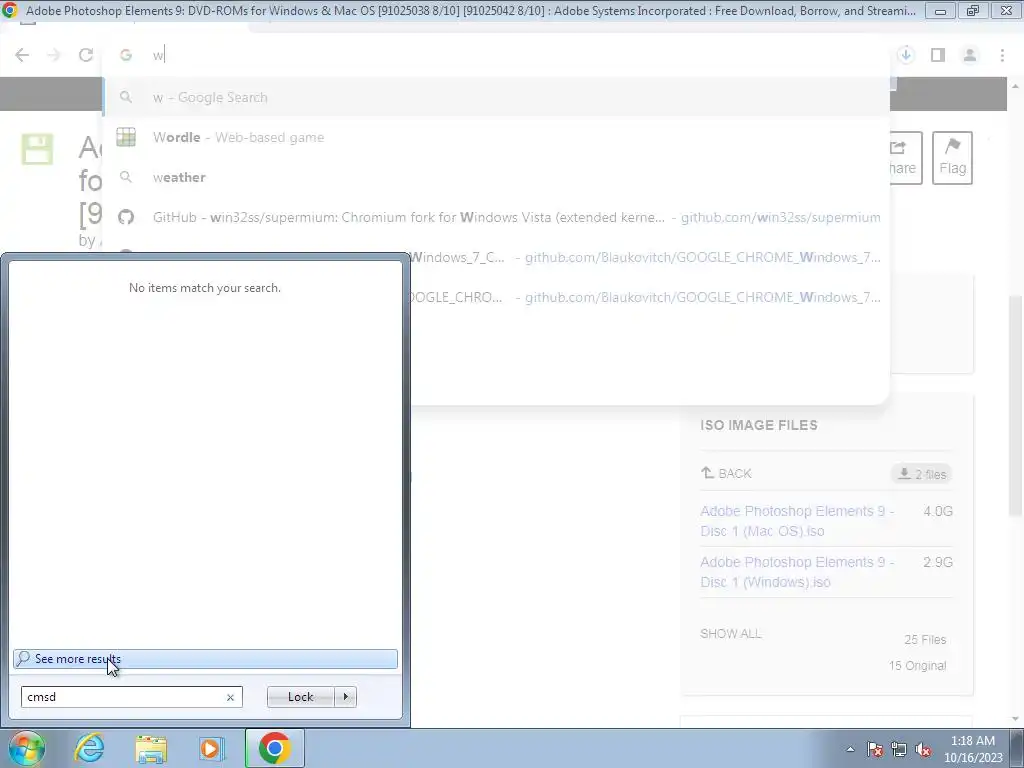
Task: Show hidden tray icons arrow
Action: click(850, 749)
